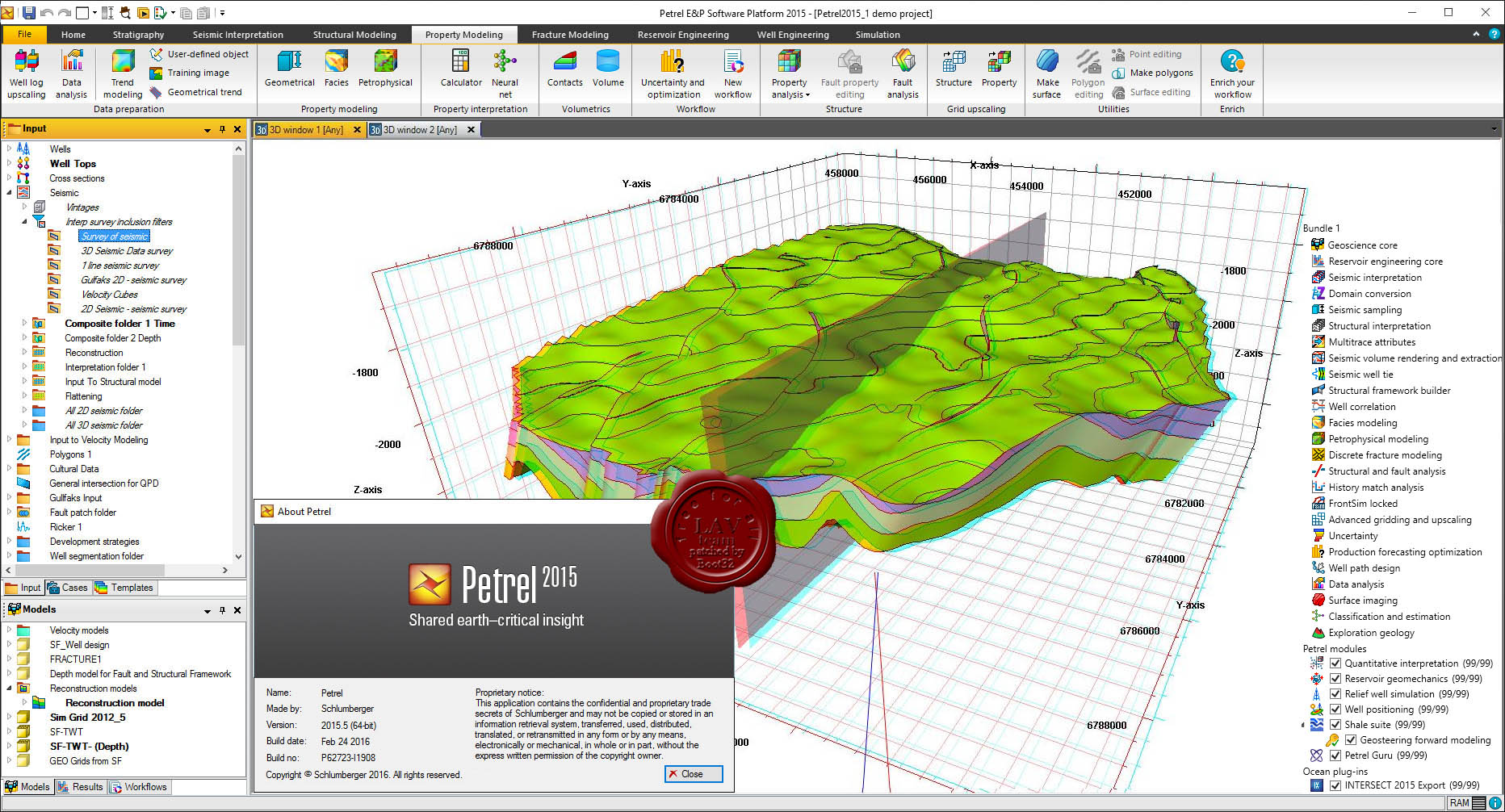Select Velocity Cubes tree item
1505x812 pixels.
109,295
